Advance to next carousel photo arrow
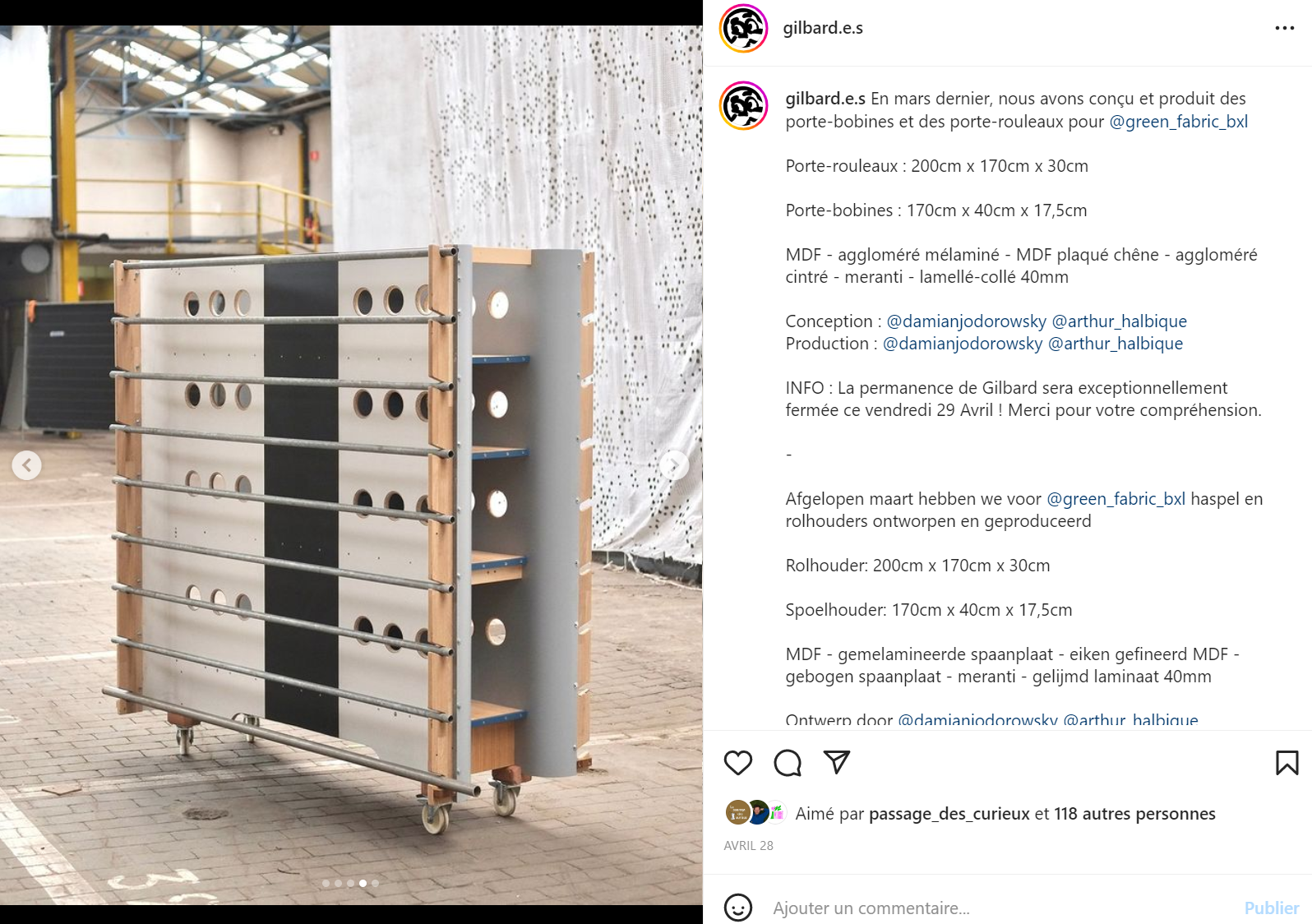This screenshot has width=1312, height=924. [x=674, y=465]
